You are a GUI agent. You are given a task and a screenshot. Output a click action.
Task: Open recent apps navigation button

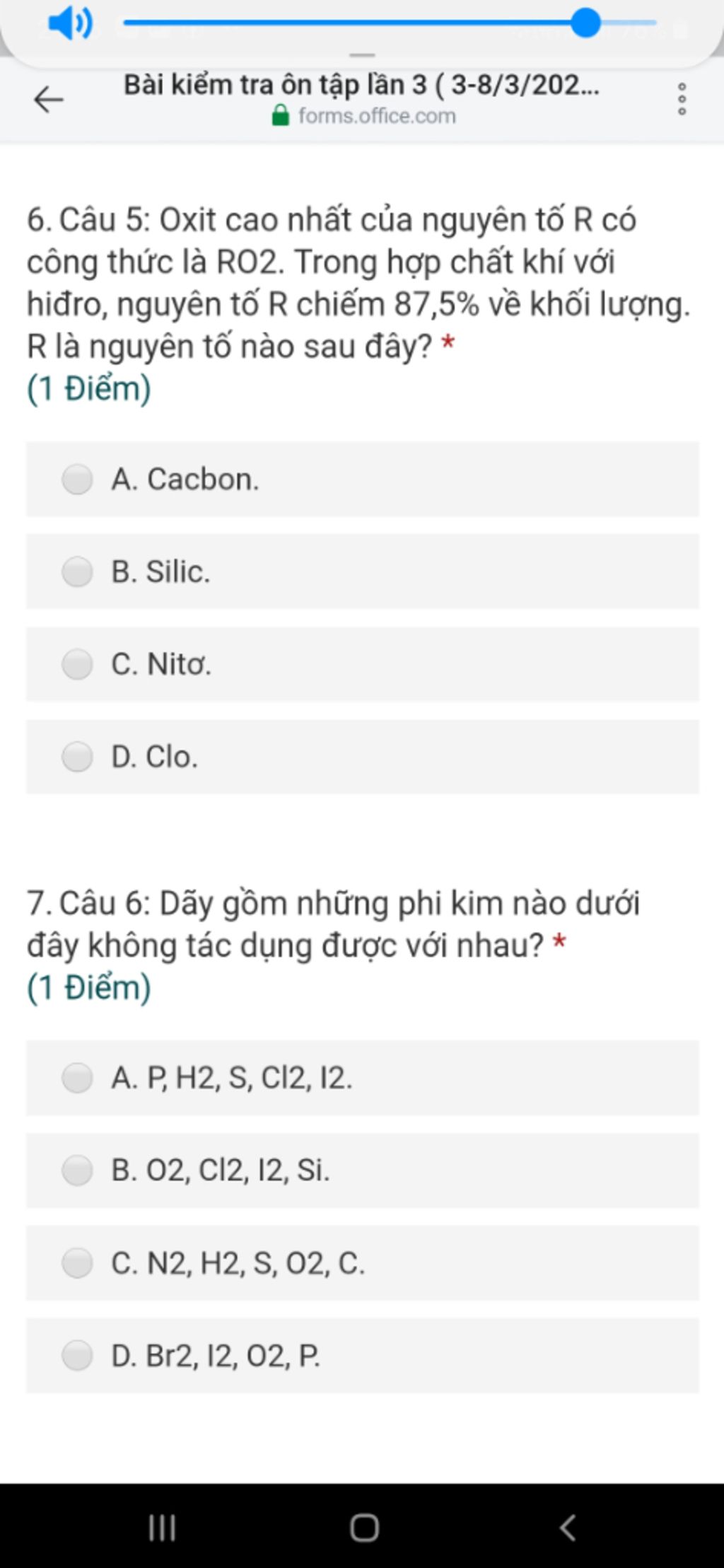coord(162,1528)
